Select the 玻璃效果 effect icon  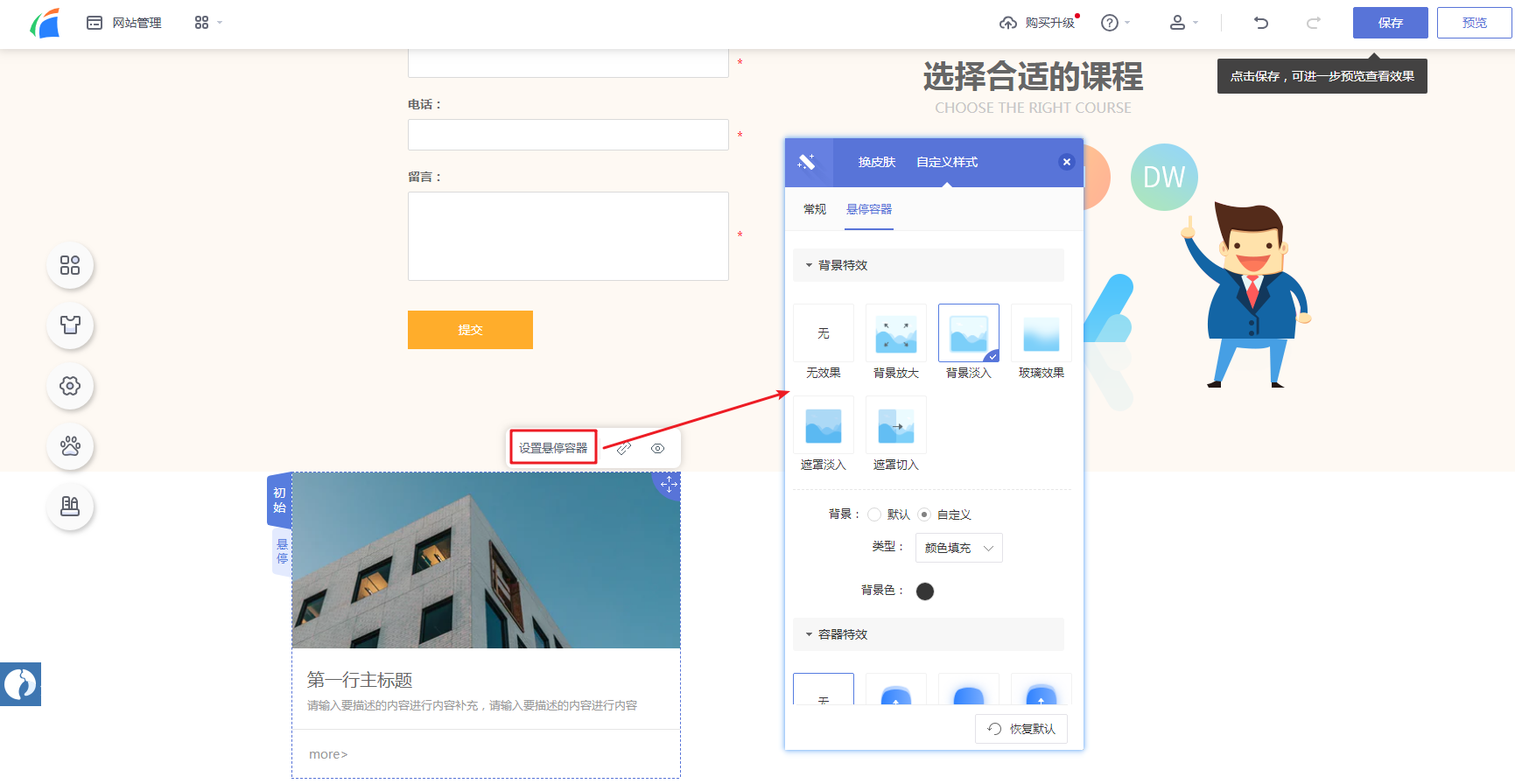[1042, 333]
